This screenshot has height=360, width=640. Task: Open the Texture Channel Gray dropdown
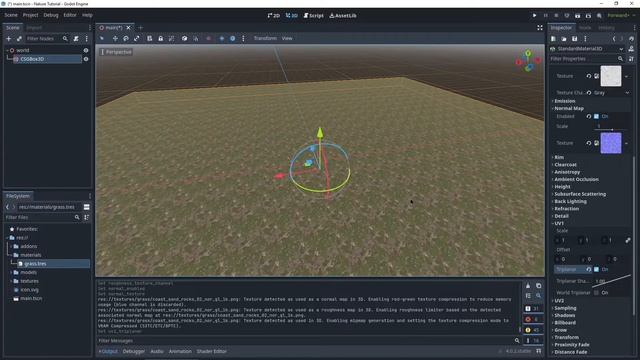(x=611, y=93)
